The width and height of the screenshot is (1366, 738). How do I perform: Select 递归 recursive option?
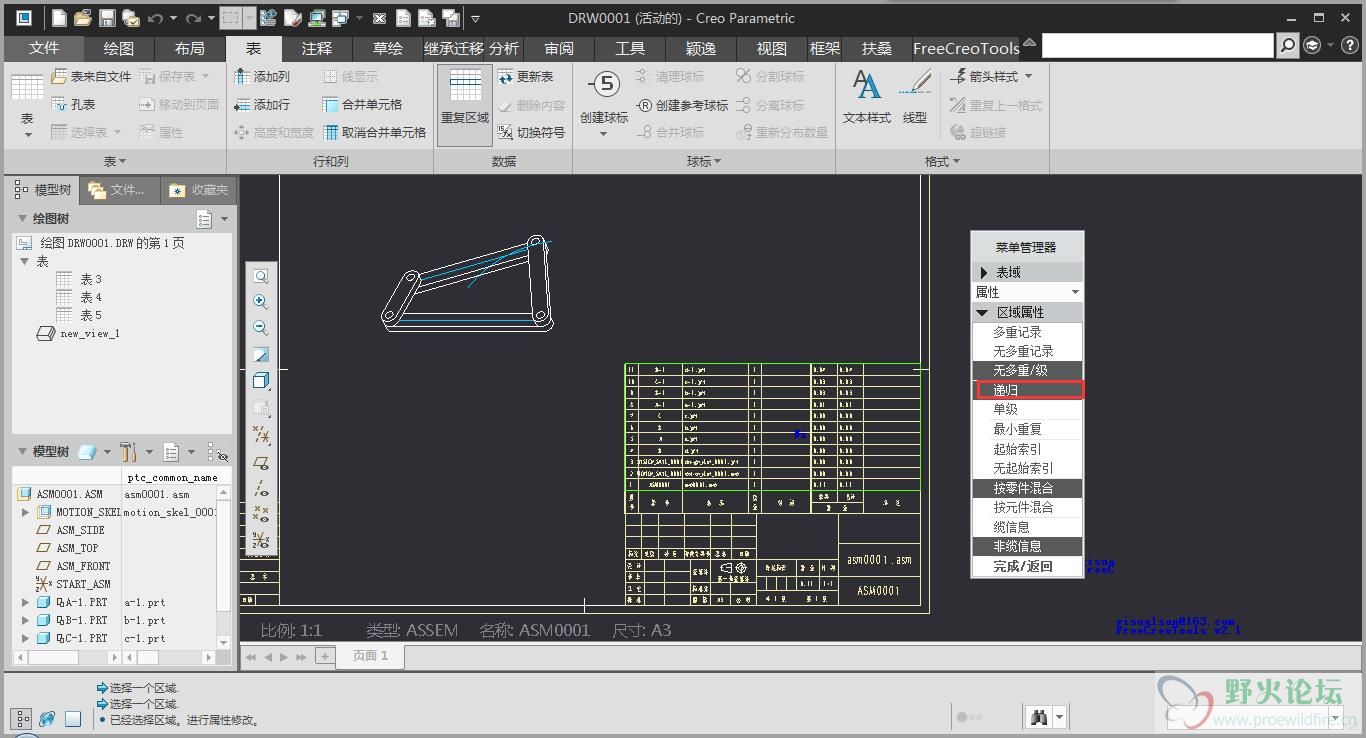(1027, 390)
